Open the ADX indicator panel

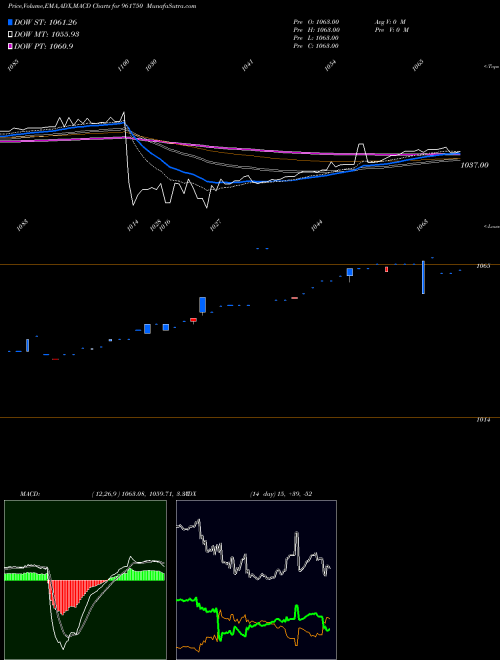click(256, 580)
